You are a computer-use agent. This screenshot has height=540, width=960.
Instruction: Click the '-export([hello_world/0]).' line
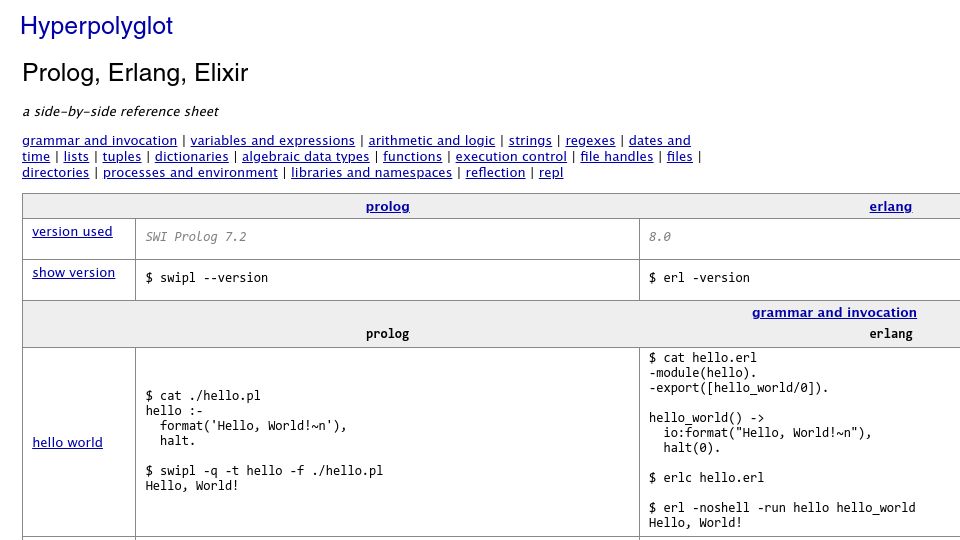738,388
